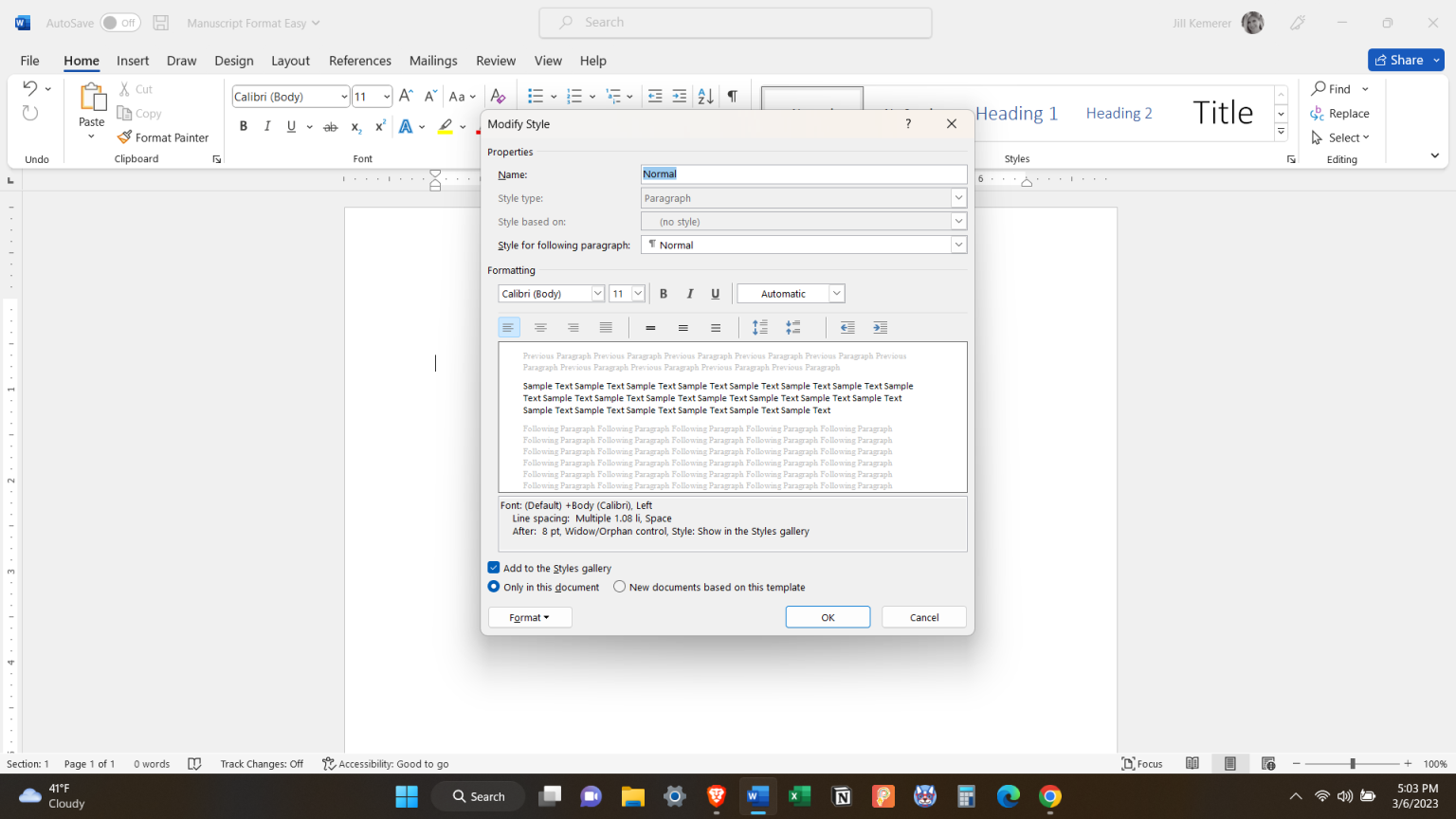Open Style for following paragraph dropdown
Screen dimensions: 1456x819
958,245
